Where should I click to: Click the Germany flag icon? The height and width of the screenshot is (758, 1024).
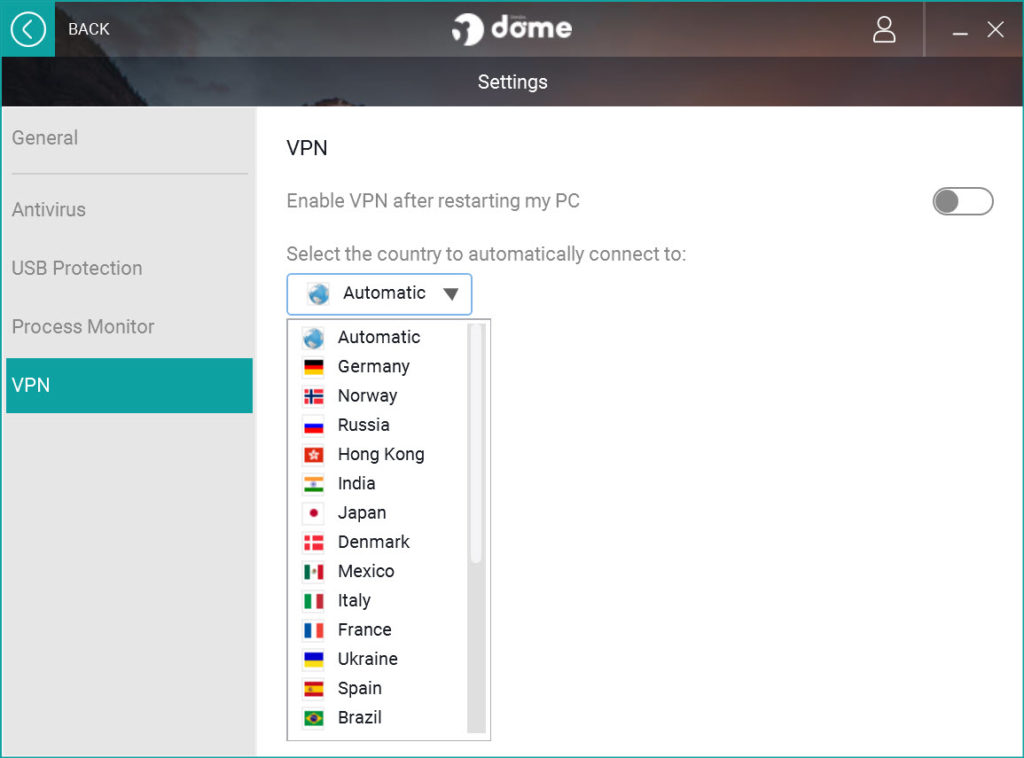[x=313, y=368]
